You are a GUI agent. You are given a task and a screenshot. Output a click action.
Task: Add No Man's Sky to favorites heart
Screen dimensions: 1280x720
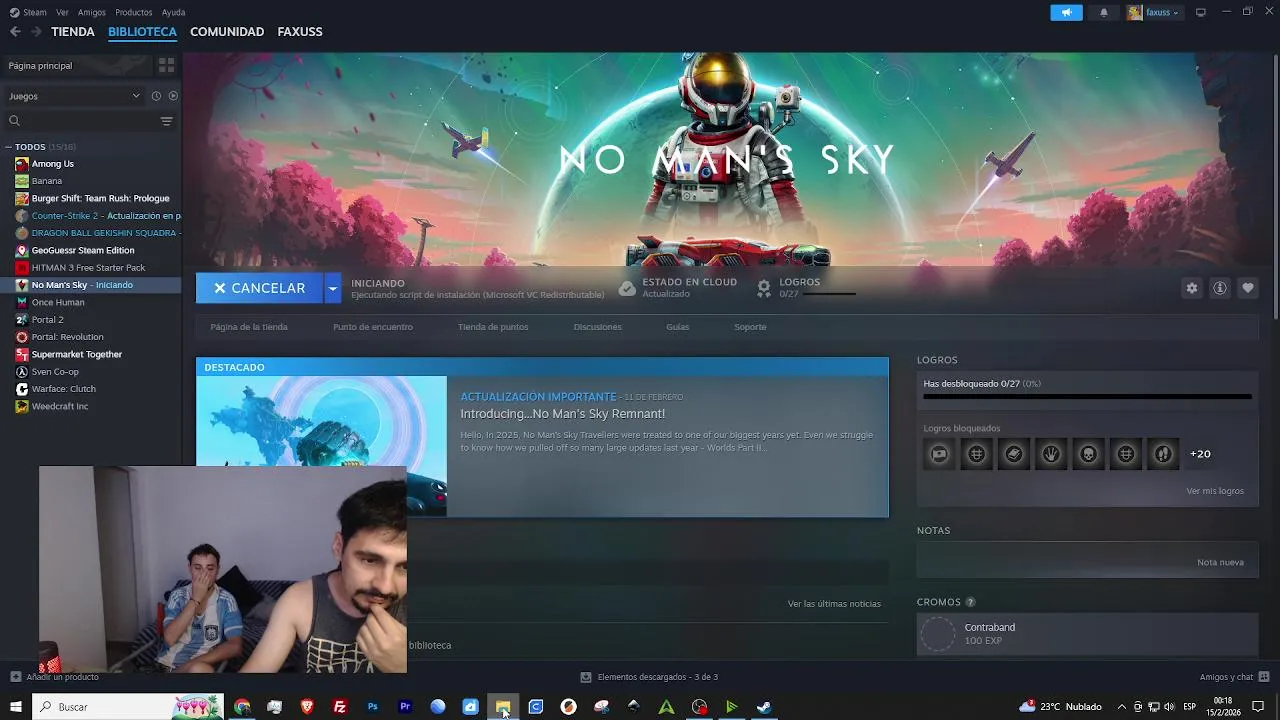click(1248, 288)
